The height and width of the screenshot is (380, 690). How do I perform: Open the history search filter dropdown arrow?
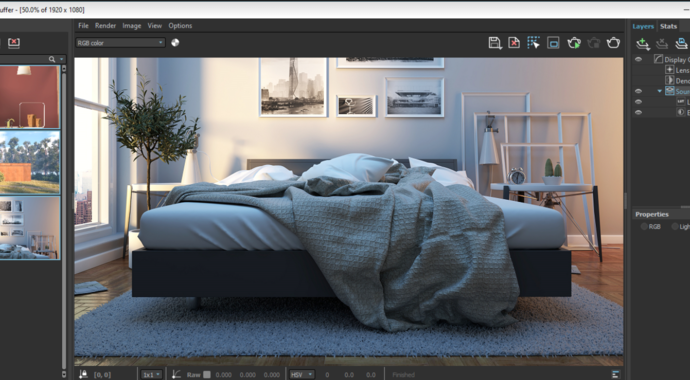click(x=61, y=59)
